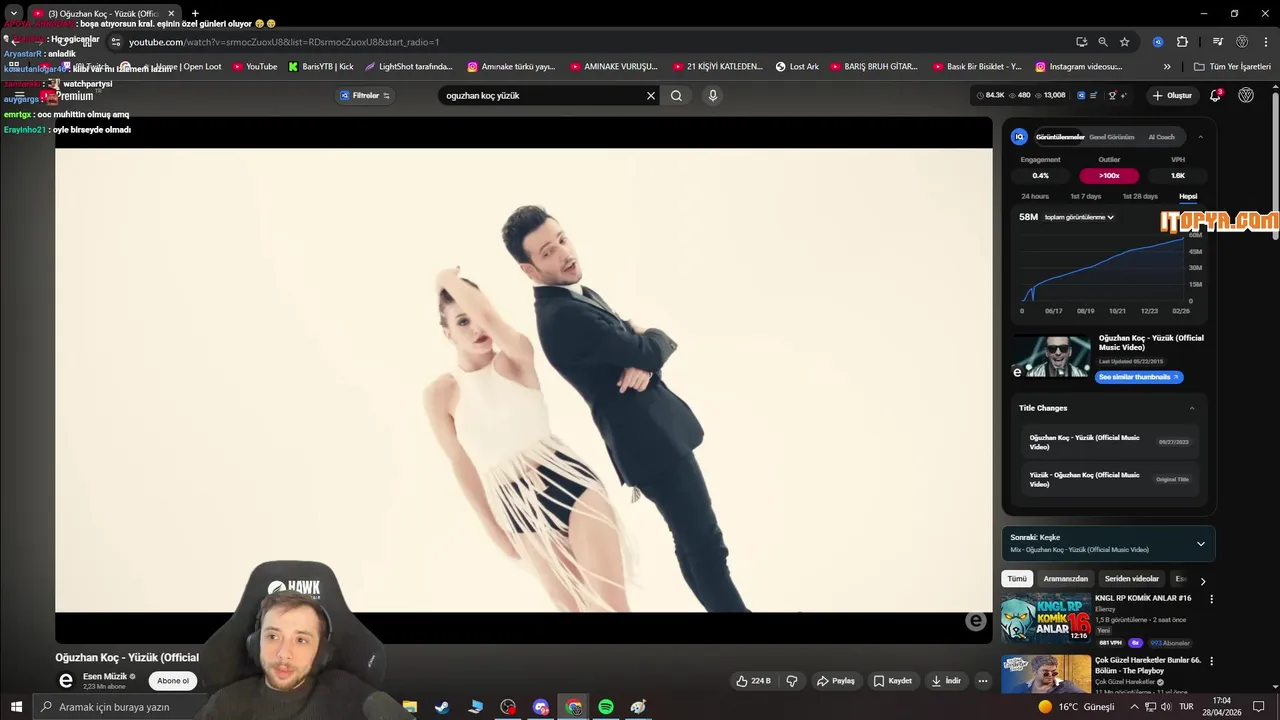
Task: Open options menu for Çok Güzel Hareketler video
Action: click(1211, 661)
